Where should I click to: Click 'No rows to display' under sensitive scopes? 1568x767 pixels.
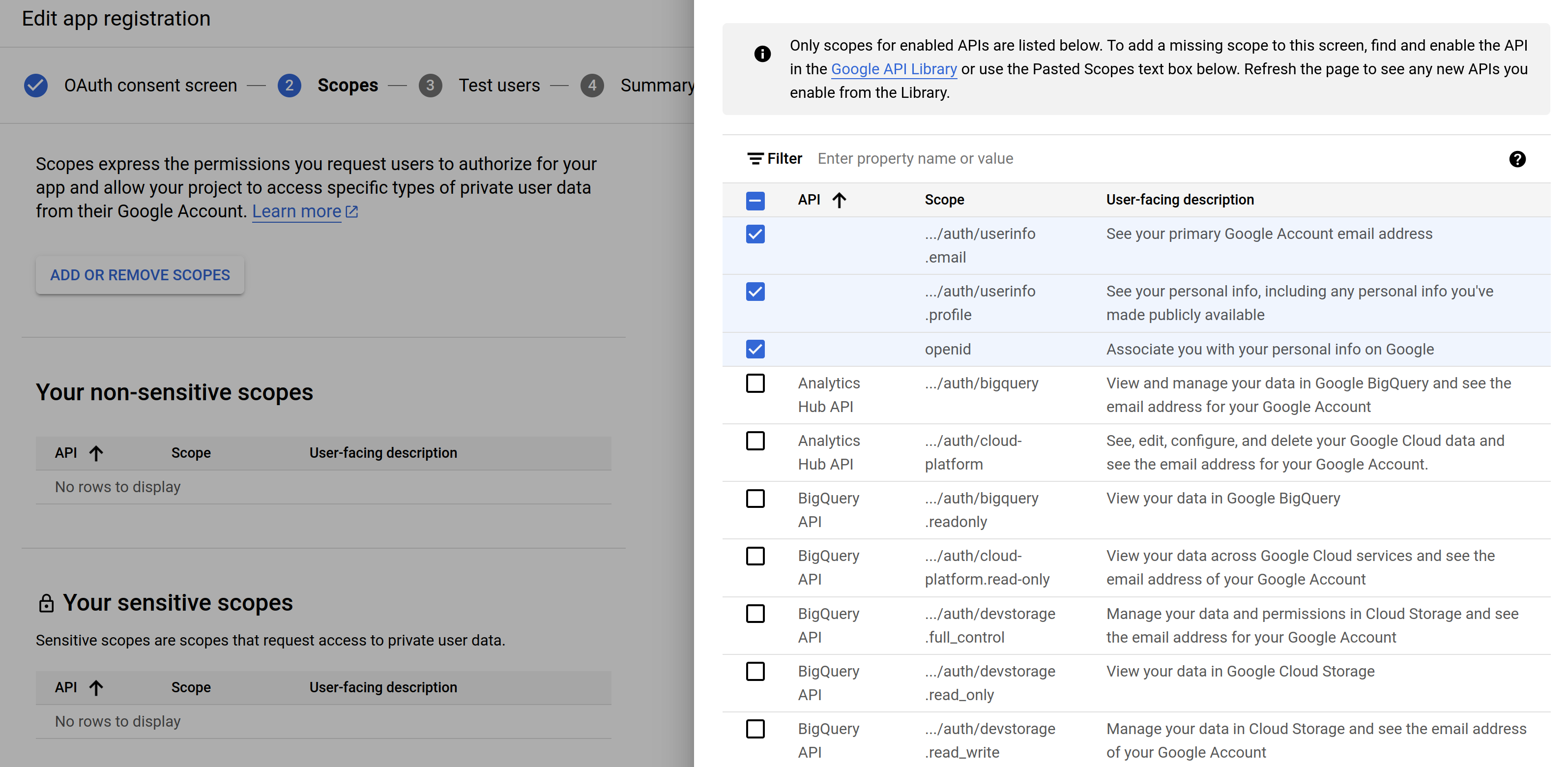[x=117, y=721]
